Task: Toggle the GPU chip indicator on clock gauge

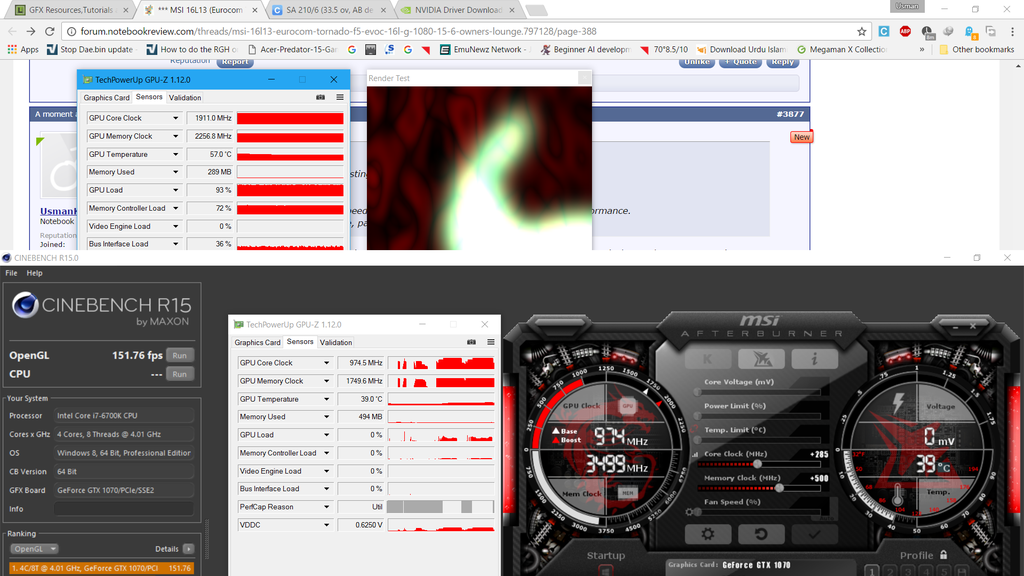Action: (x=628, y=406)
